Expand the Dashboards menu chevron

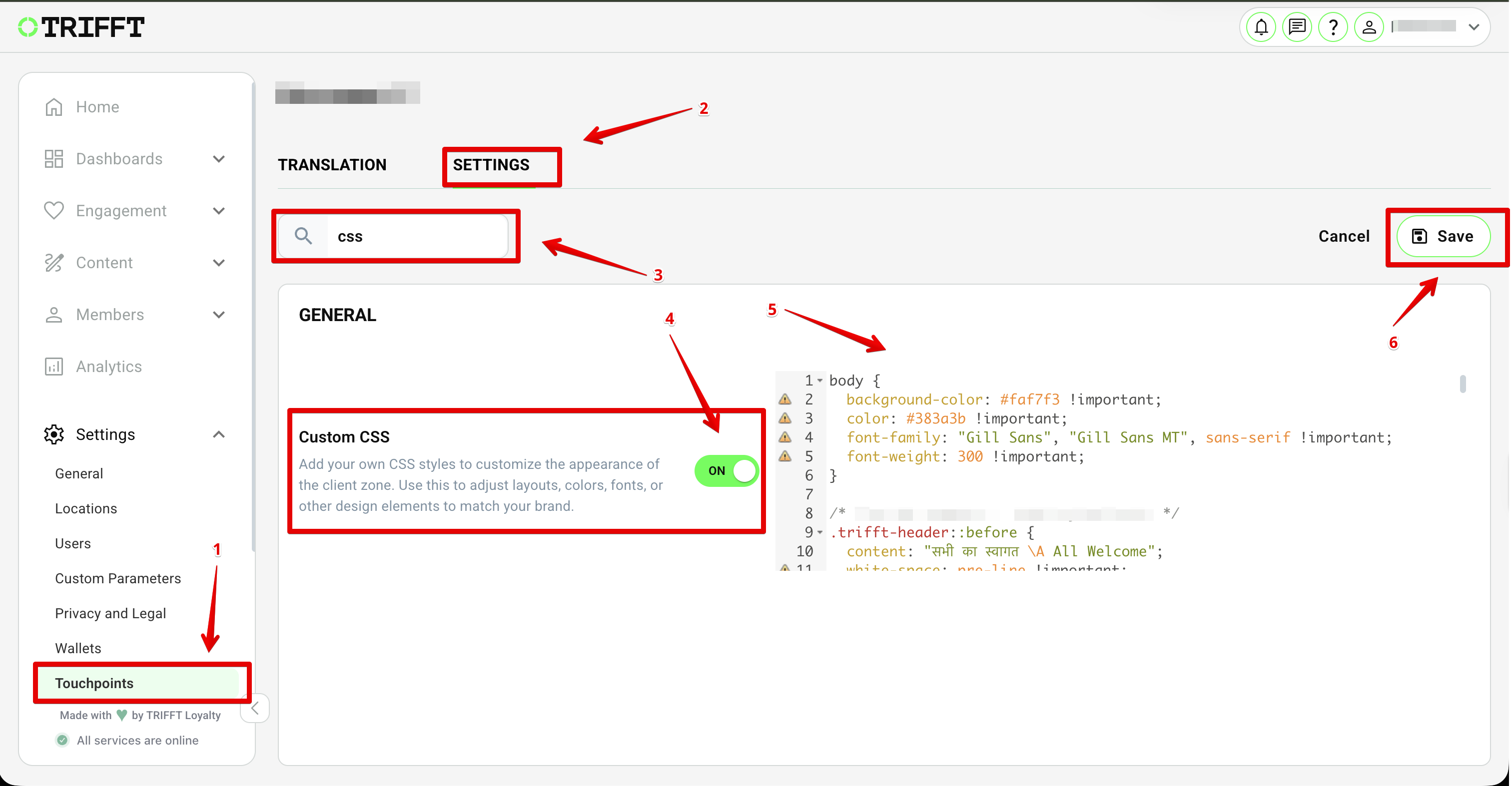219,159
